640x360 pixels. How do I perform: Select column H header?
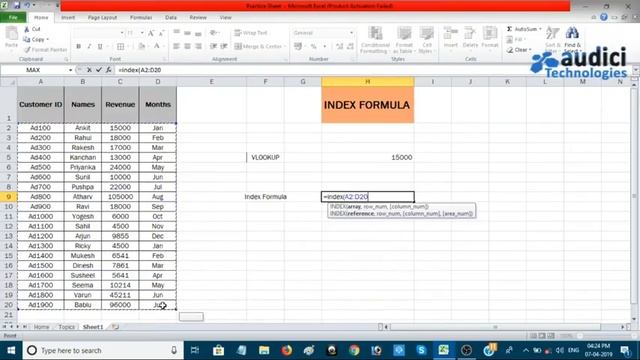[x=367, y=82]
